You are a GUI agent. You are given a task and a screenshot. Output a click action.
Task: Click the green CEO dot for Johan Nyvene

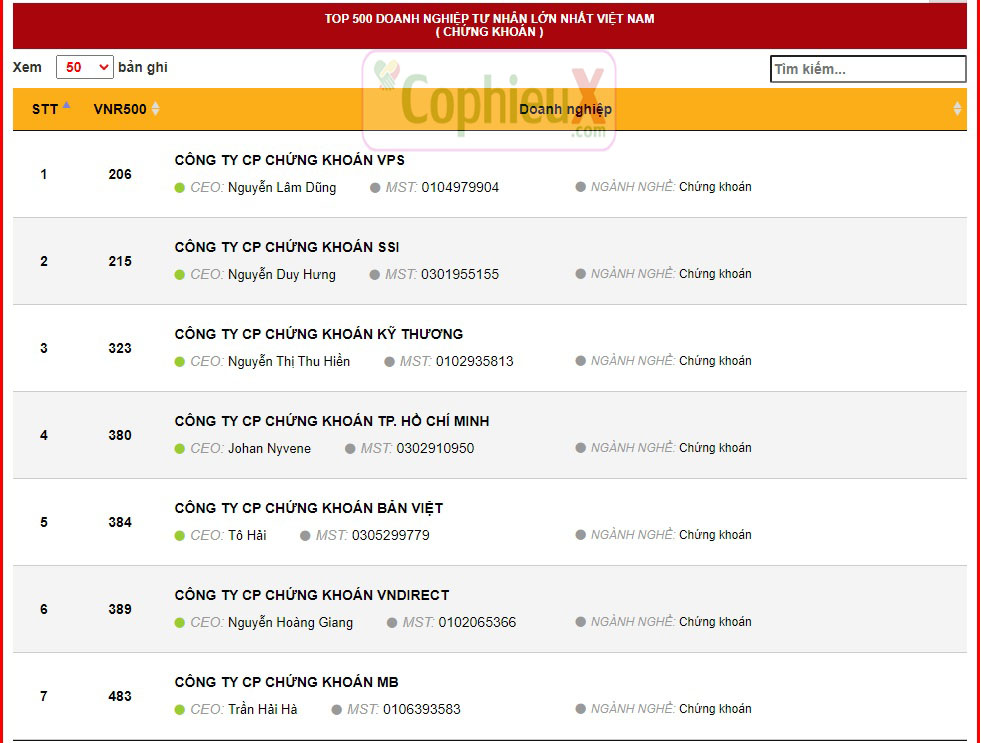180,449
